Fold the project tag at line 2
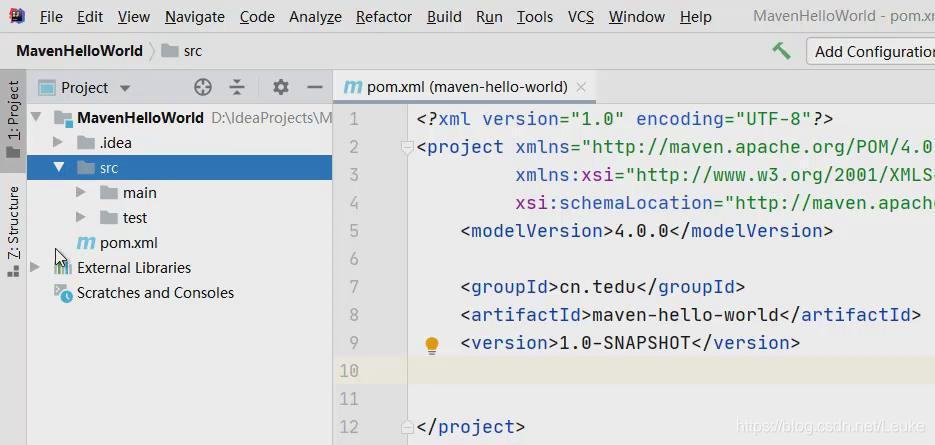935x445 pixels. click(408, 147)
